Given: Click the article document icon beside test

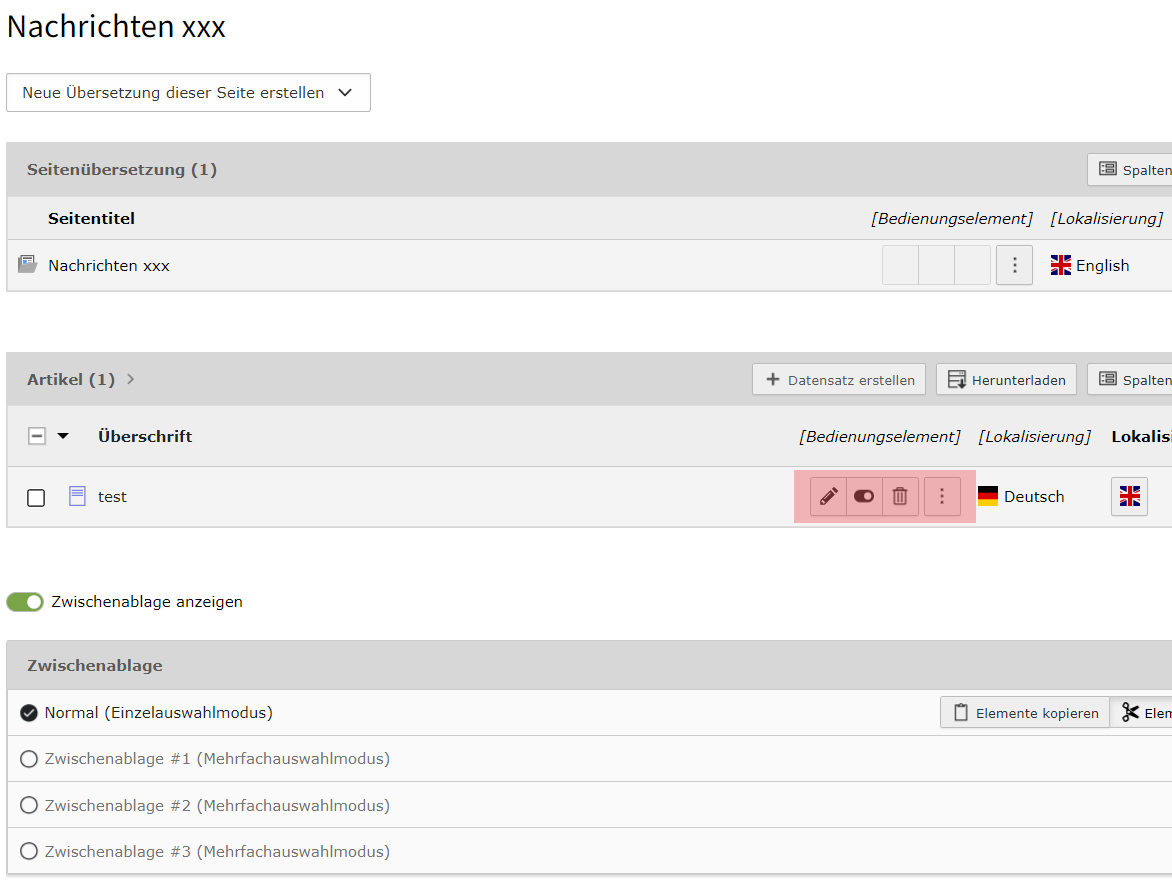Looking at the screenshot, I should click(x=77, y=496).
